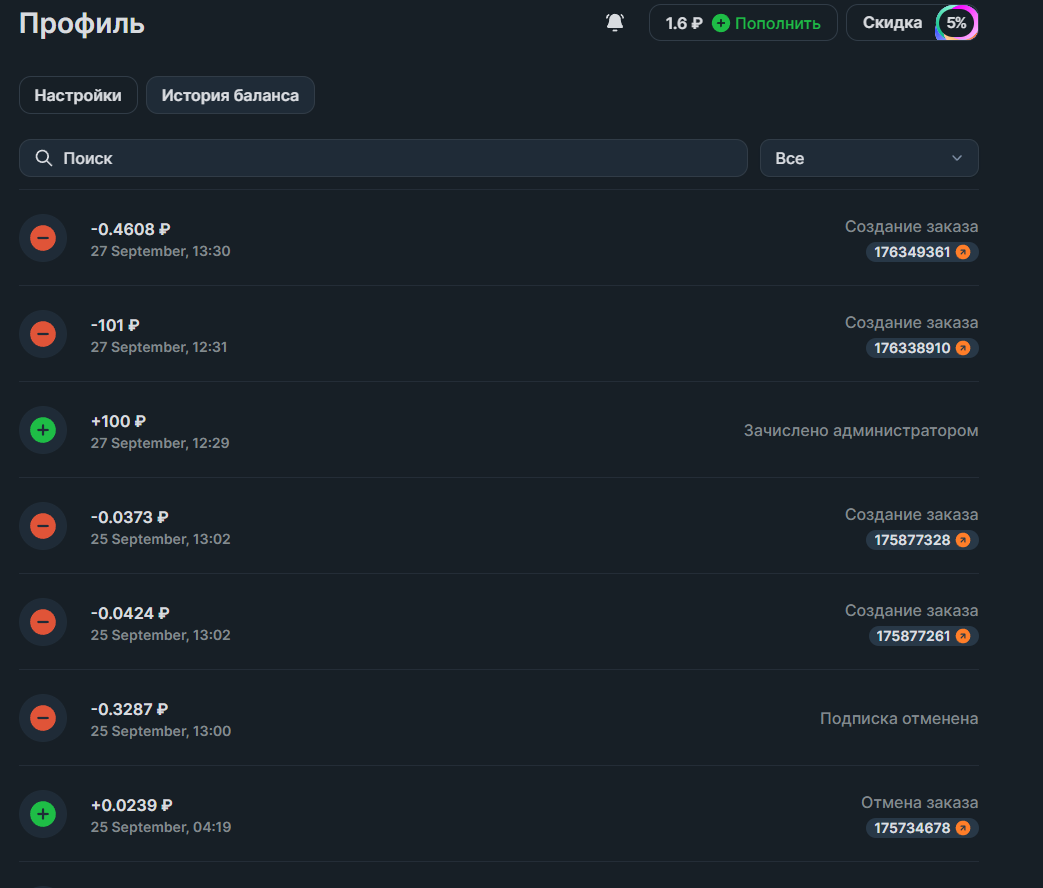Click the 5% discount ring badge

click(956, 23)
